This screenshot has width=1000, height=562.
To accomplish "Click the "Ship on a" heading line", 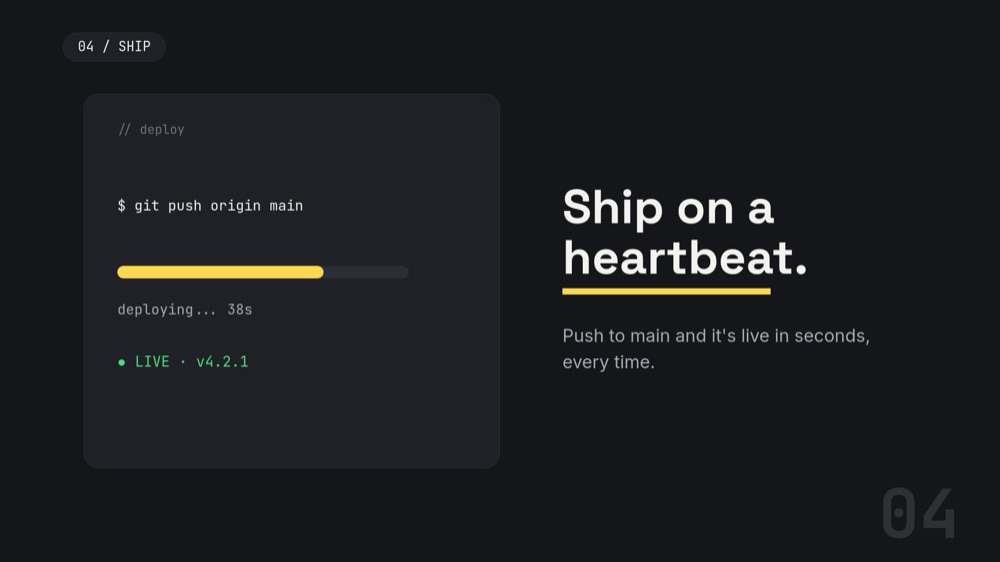I will [x=668, y=207].
